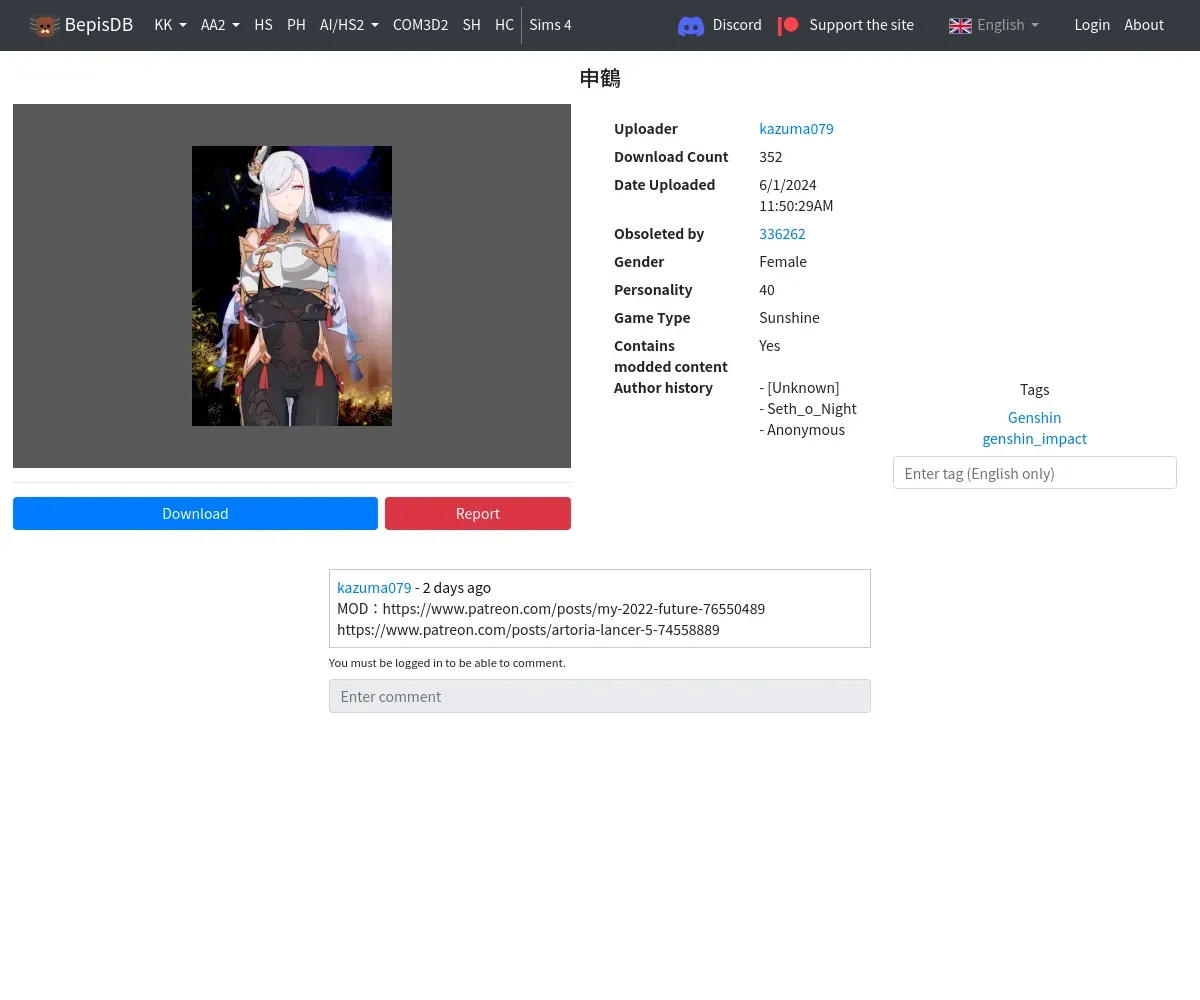This screenshot has height=1000, width=1200.
Task: Expand the AI/HS2 dropdown menu
Action: 349,25
